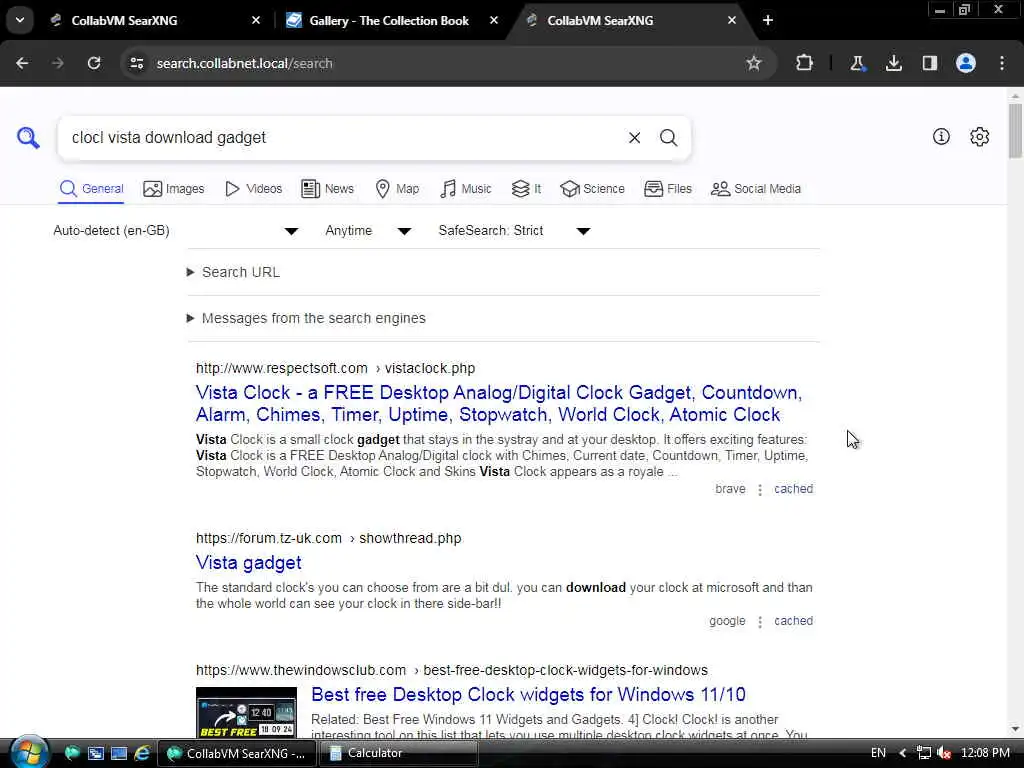Click the clock widgets result thumbnail
The height and width of the screenshot is (768, 1024).
[x=246, y=712]
